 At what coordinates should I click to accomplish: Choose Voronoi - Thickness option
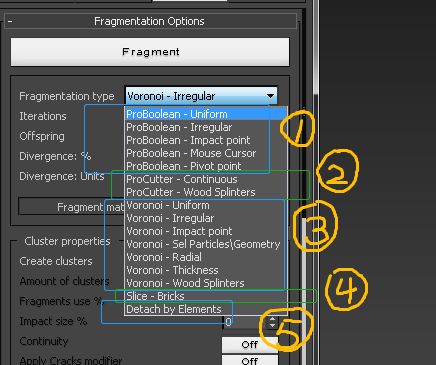[x=206, y=270]
